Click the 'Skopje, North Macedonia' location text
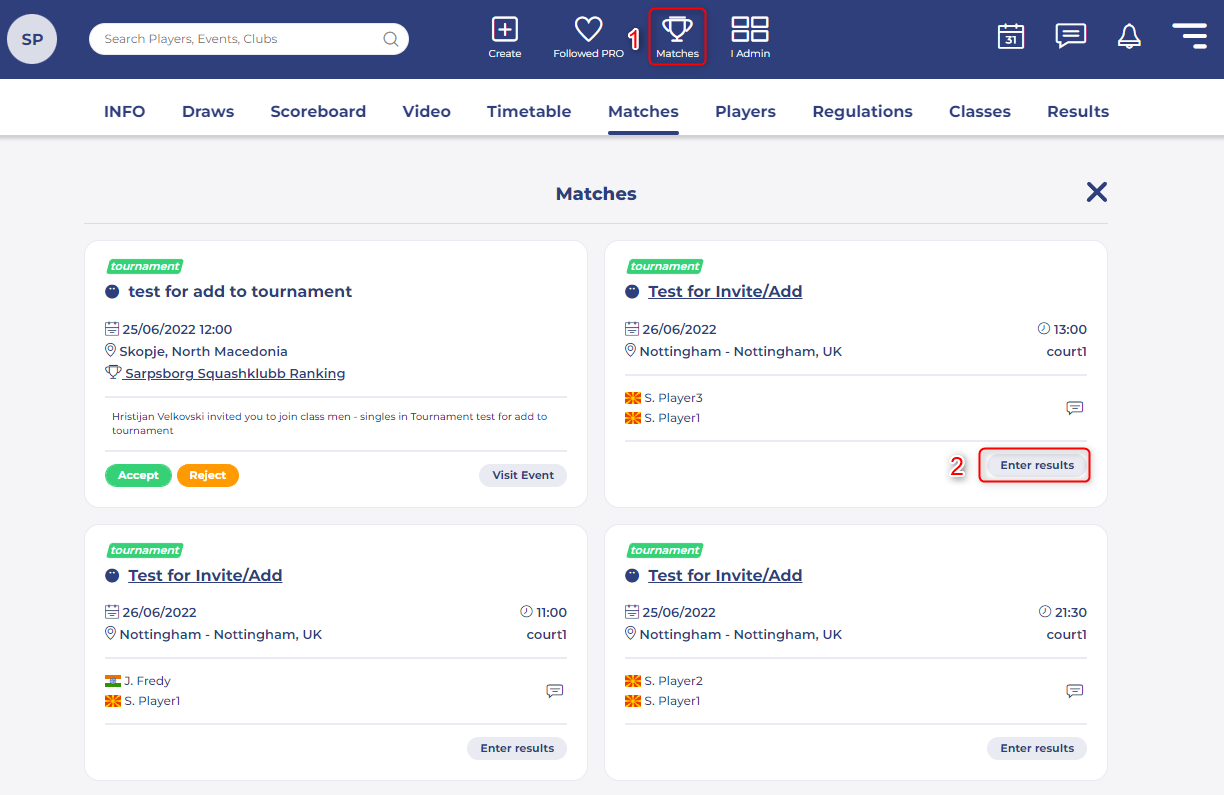1224x795 pixels. point(203,351)
